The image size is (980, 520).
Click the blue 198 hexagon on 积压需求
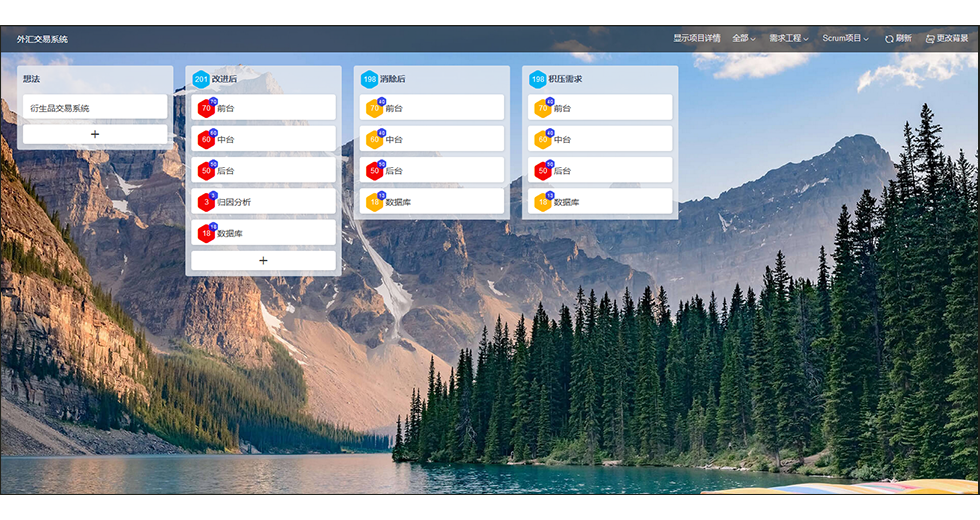pyautogui.click(x=538, y=79)
